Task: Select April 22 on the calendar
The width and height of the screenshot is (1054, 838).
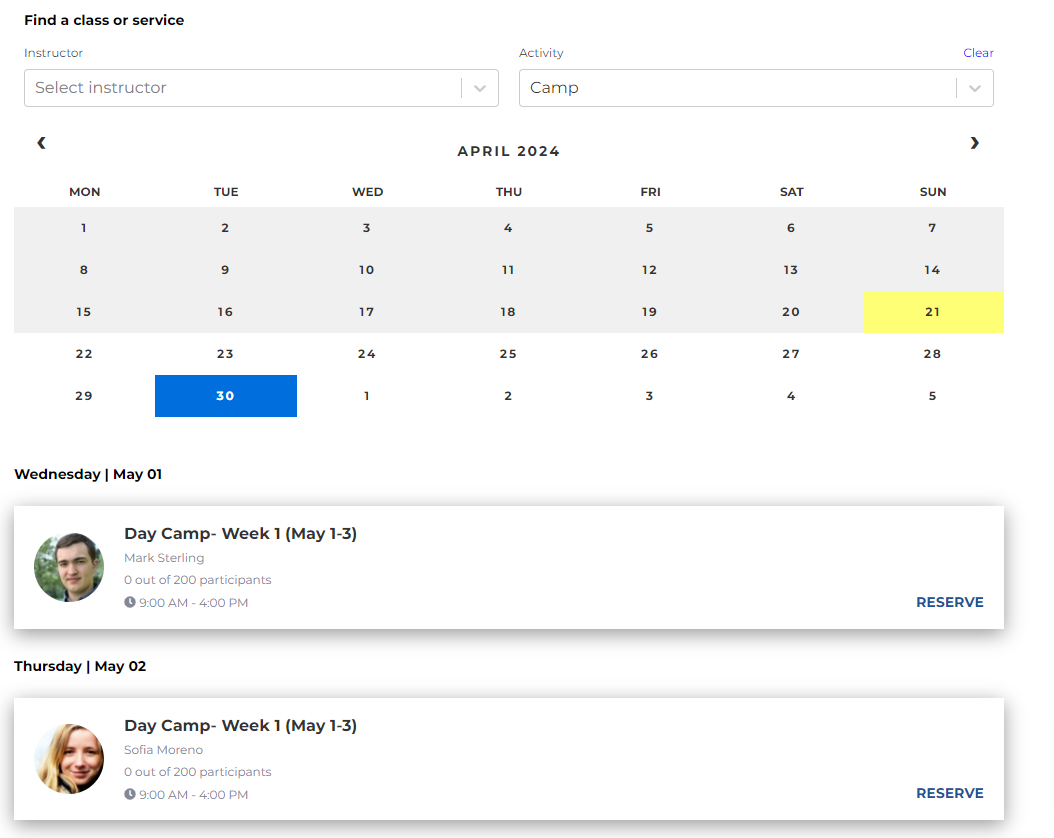Action: pyautogui.click(x=84, y=354)
